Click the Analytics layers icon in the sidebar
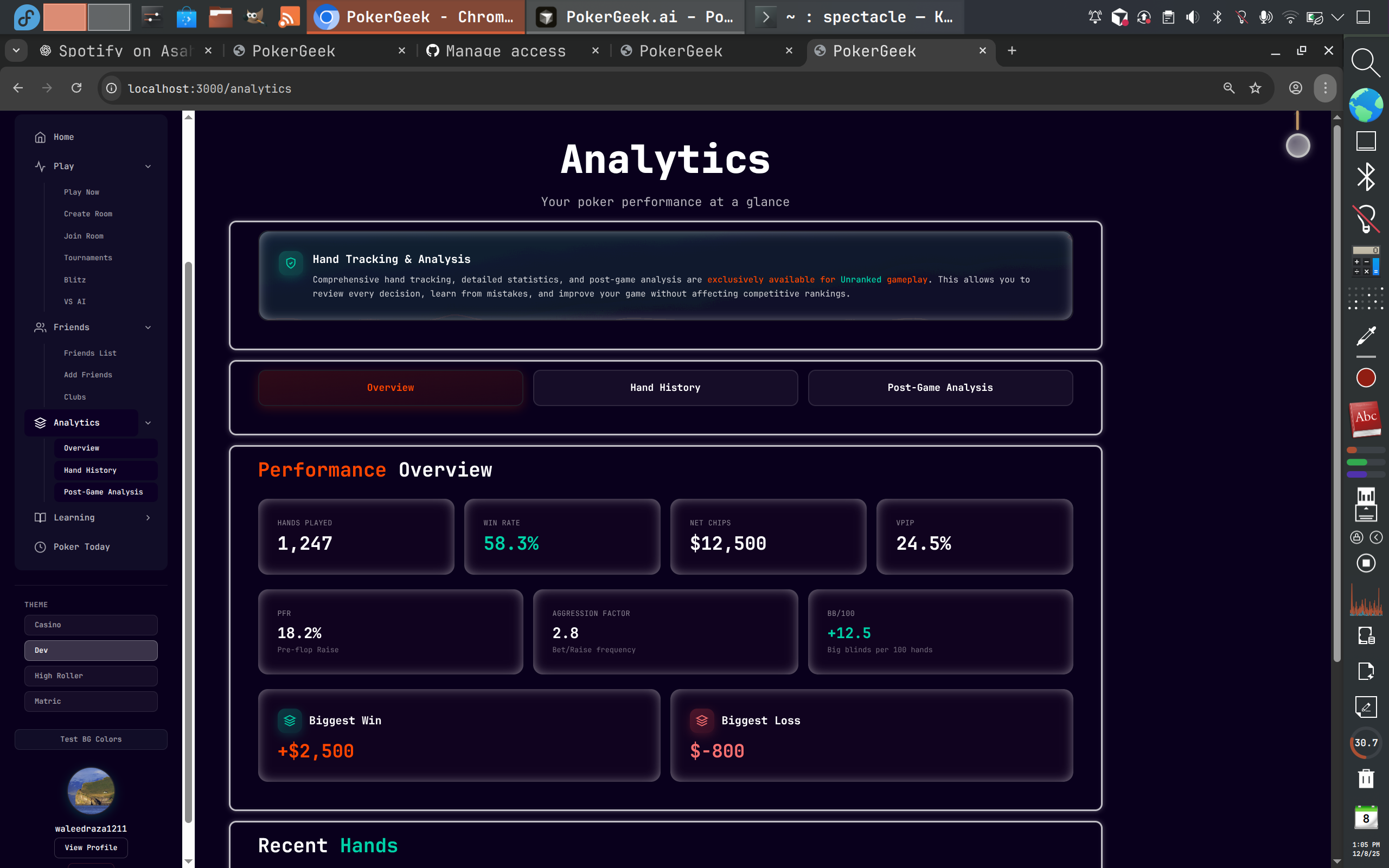This screenshot has width=1389, height=868. 40,422
